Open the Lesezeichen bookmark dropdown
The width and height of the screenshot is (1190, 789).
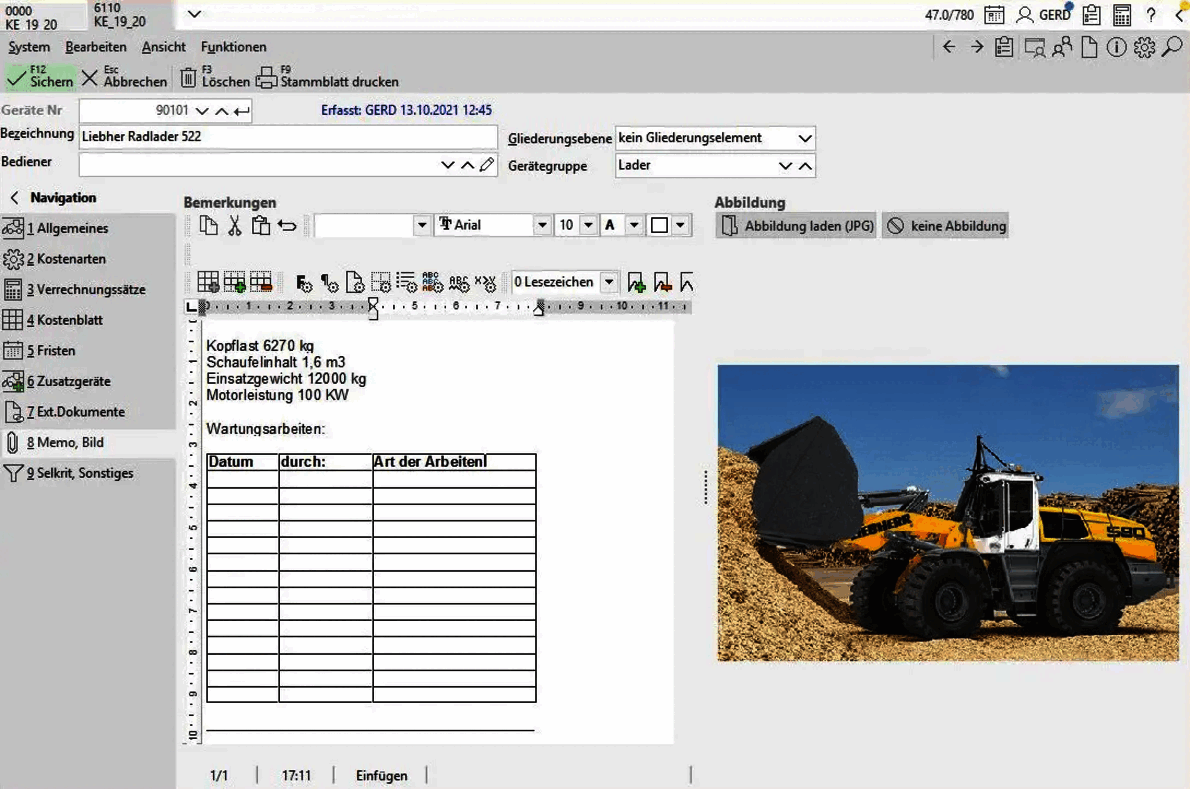608,283
